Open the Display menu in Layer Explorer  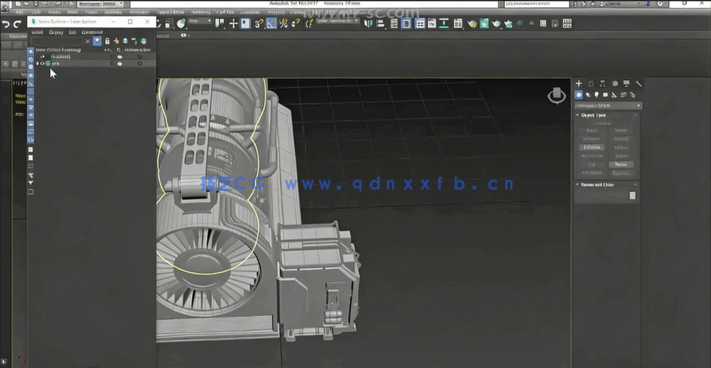pos(56,33)
